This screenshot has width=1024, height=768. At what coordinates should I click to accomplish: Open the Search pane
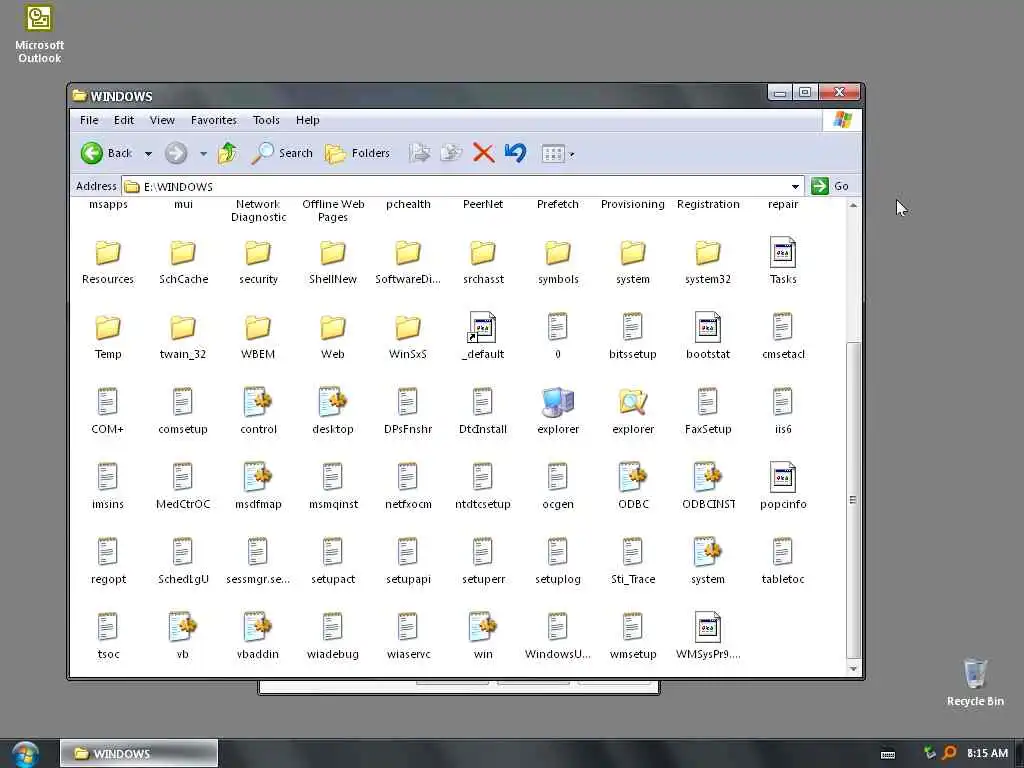282,153
